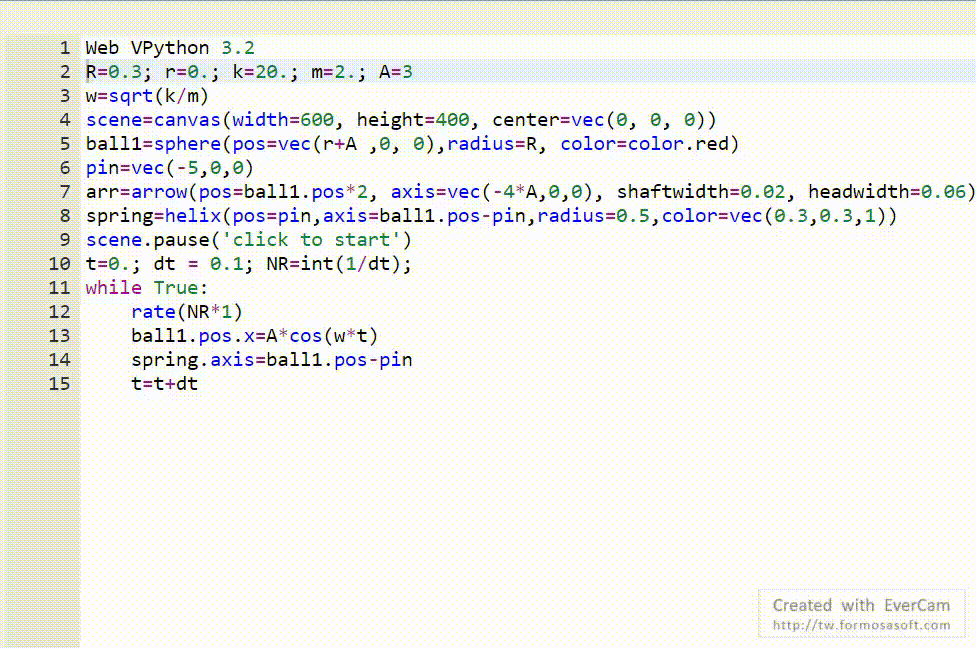The image size is (976, 648).
Task: Click 'ball1=sphere' in line 5
Action: [x=153, y=144]
